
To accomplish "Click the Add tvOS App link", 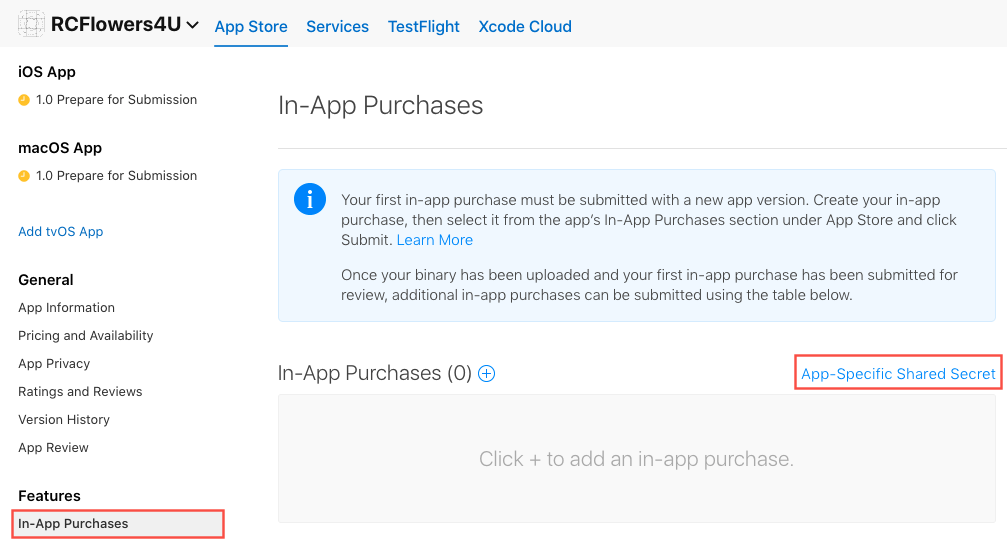I will [61, 232].
